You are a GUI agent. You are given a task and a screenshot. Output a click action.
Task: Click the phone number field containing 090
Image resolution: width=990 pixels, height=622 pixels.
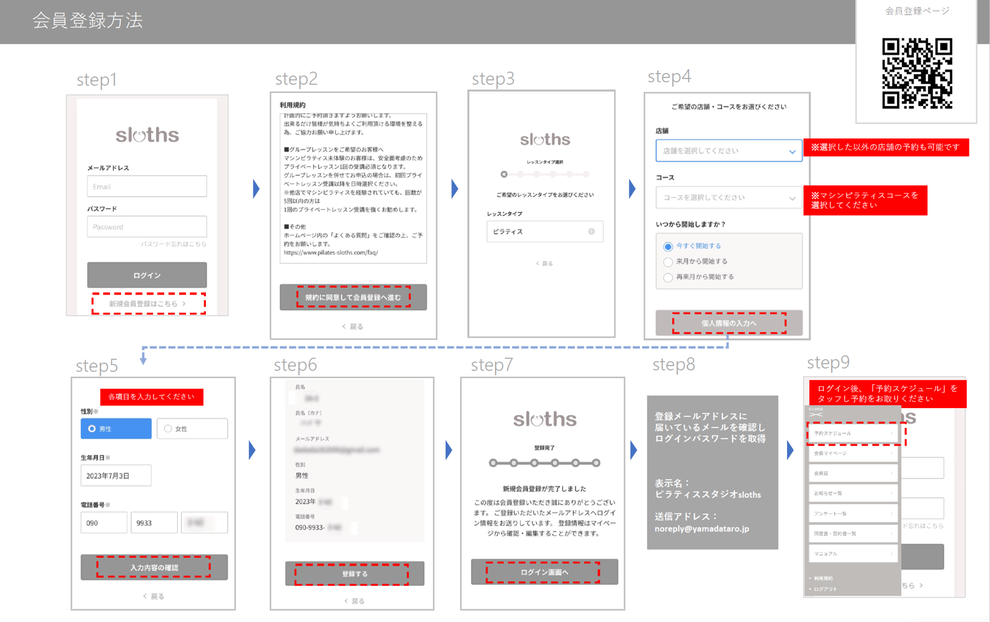[x=104, y=523]
